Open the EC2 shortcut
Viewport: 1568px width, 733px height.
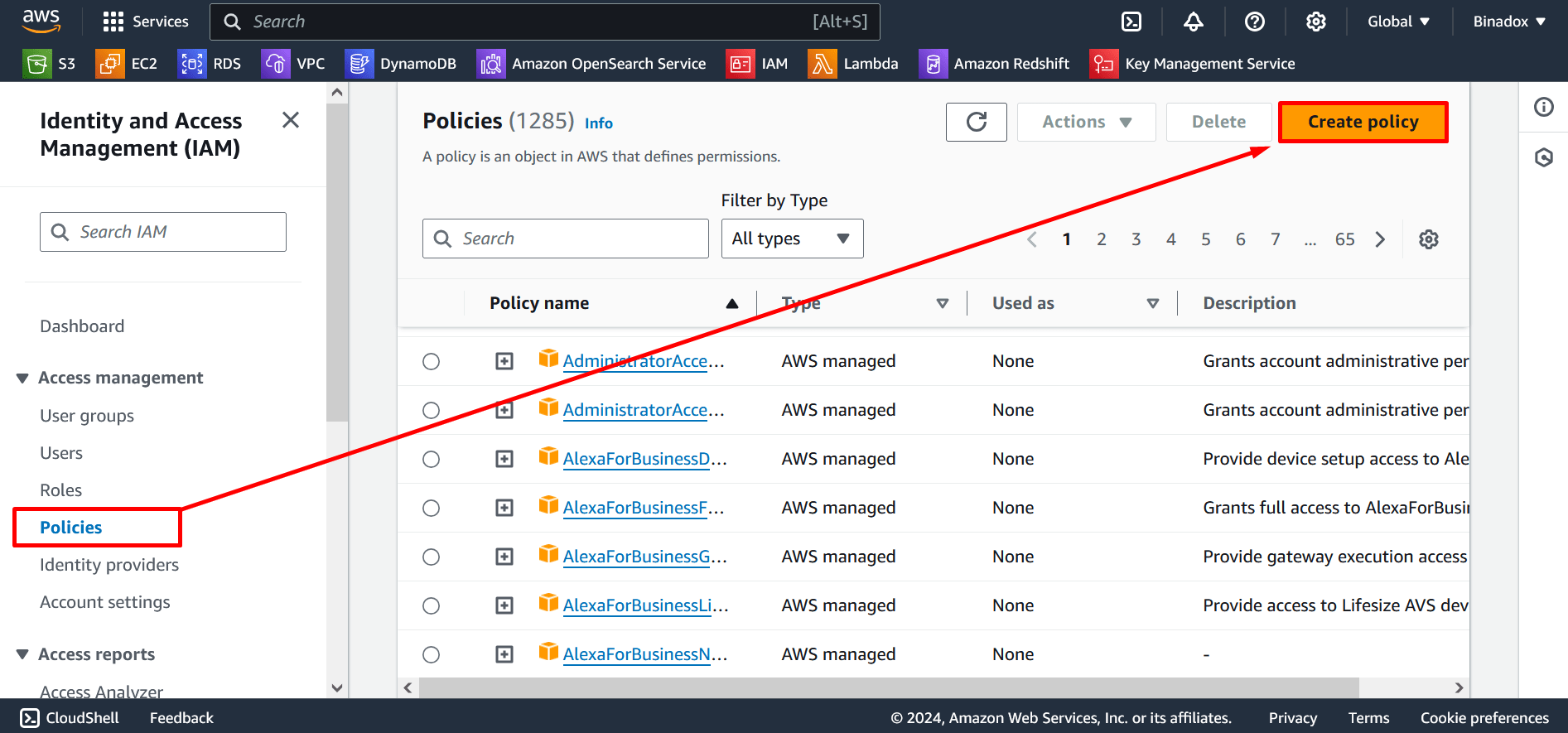127,64
